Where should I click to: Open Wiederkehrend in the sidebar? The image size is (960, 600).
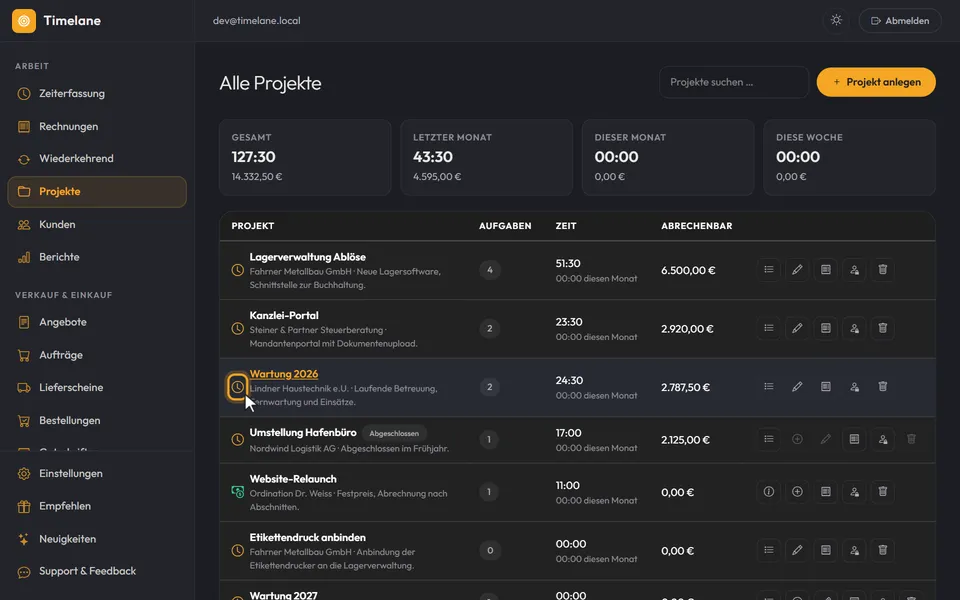(x=97, y=159)
